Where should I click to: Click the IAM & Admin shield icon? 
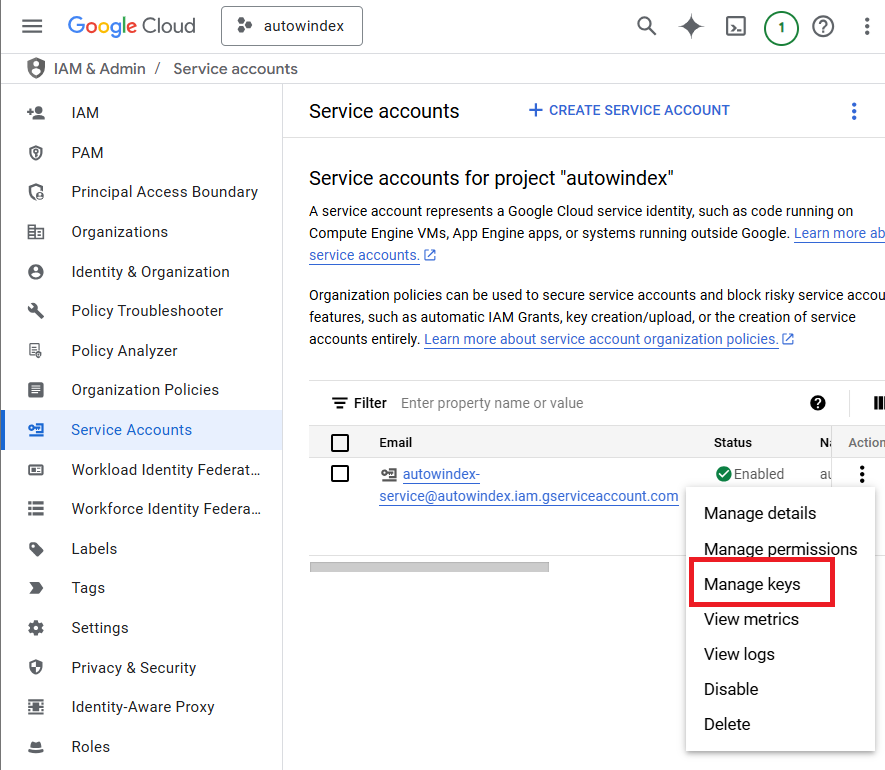pyautogui.click(x=36, y=68)
